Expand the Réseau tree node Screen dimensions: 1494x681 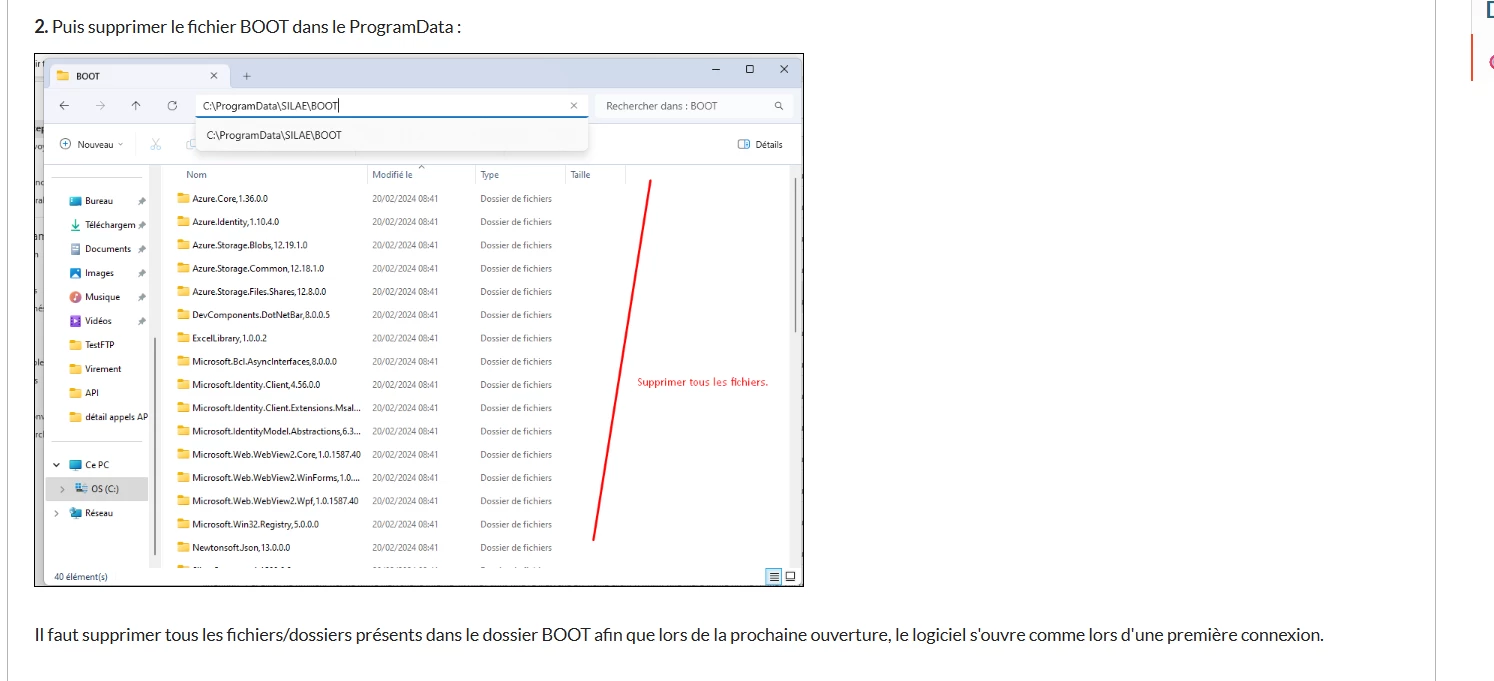tap(57, 513)
